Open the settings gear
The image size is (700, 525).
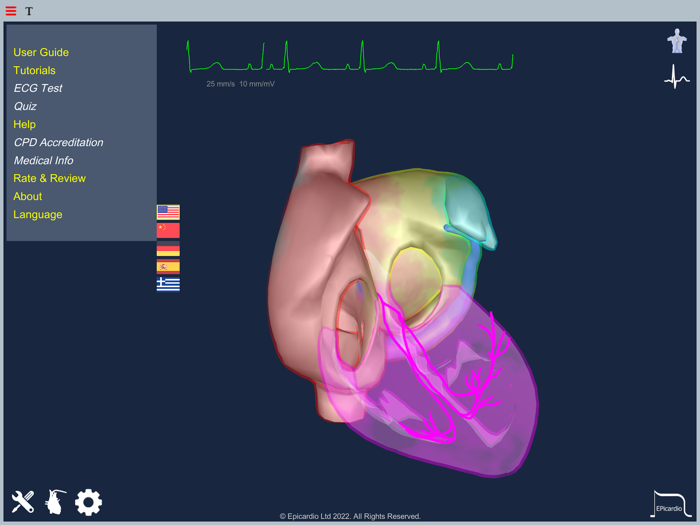88,502
